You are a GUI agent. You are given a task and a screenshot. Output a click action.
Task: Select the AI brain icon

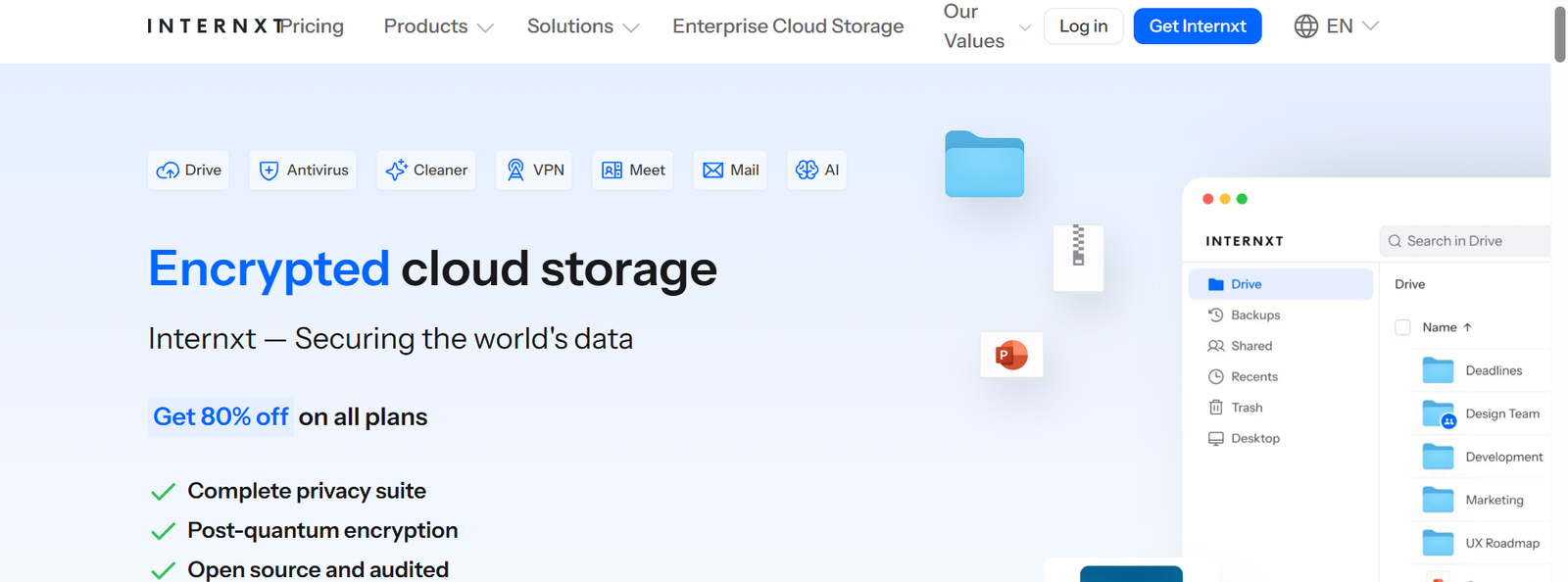click(x=807, y=170)
